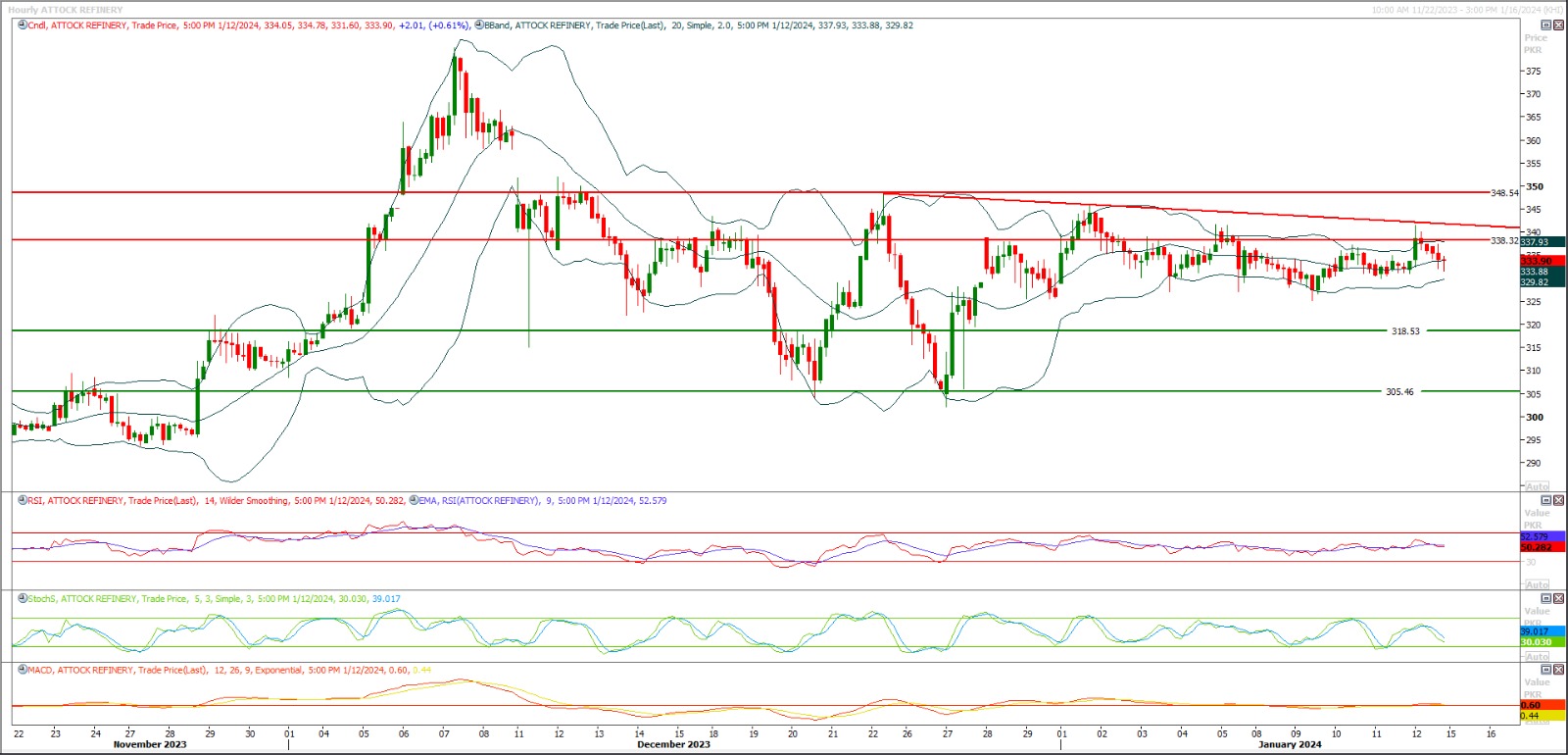Click the clock icon before the BBand label
Screen dimensions: 1568x755
[479, 25]
